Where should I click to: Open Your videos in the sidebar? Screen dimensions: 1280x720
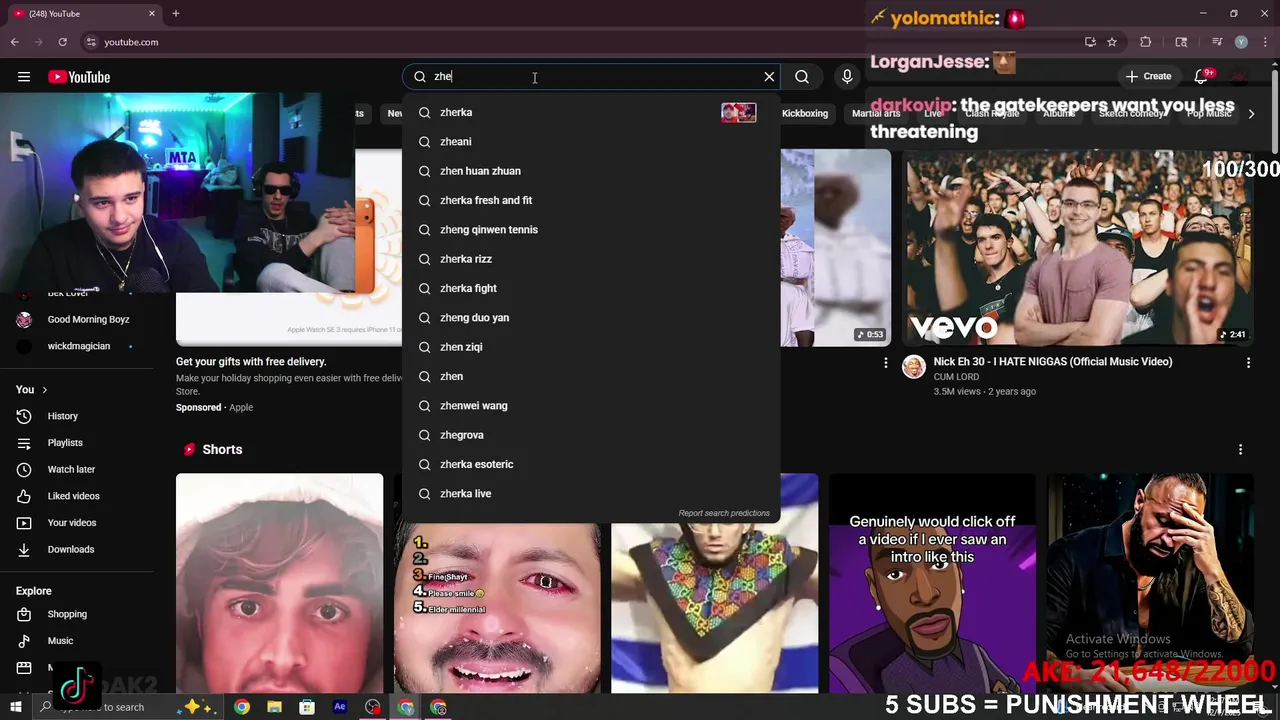pos(72,523)
